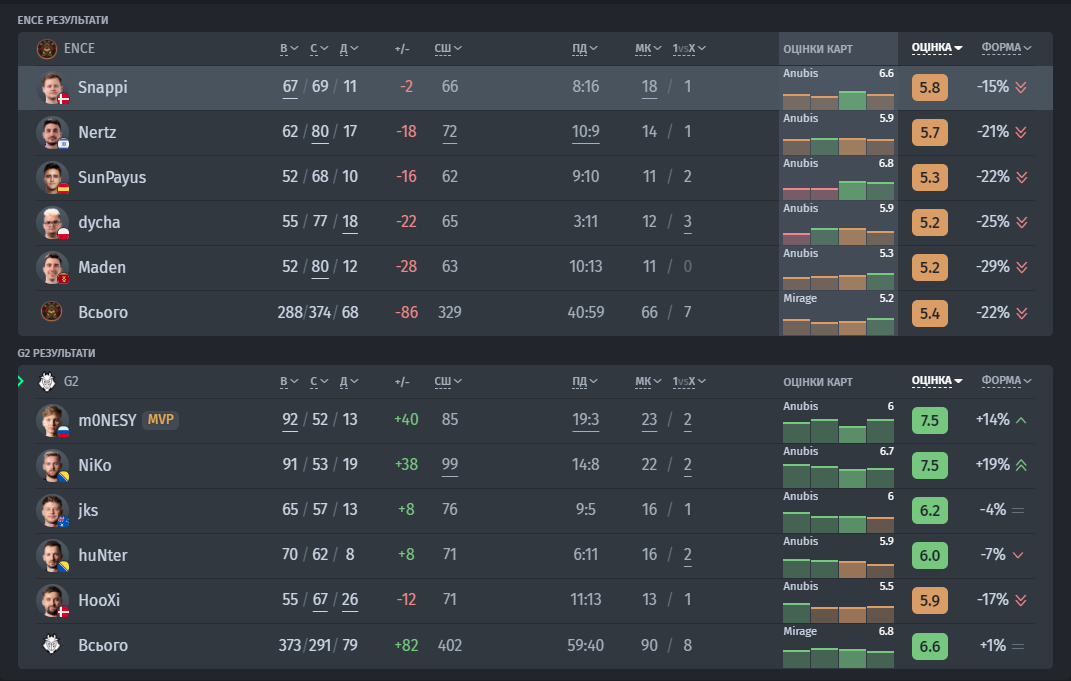Open m0NESY player name link

click(x=107, y=421)
